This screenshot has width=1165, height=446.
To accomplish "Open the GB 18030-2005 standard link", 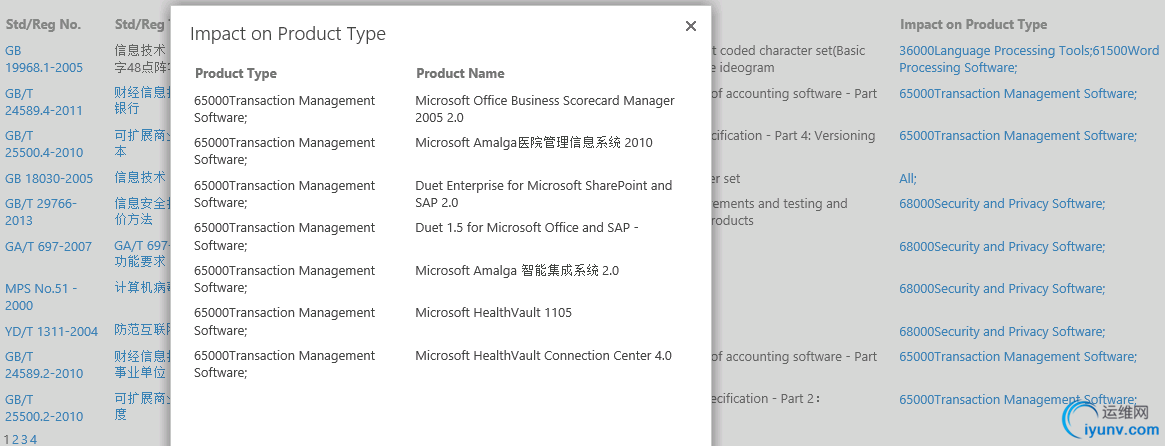I will coord(49,178).
